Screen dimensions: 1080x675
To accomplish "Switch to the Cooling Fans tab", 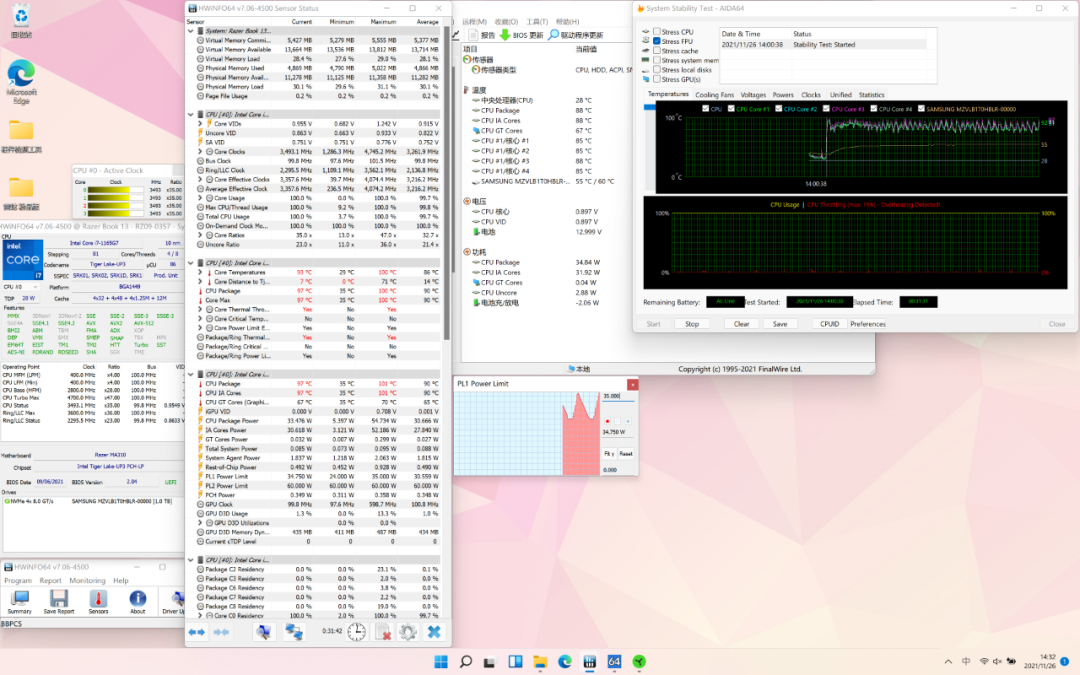I will click(714, 95).
